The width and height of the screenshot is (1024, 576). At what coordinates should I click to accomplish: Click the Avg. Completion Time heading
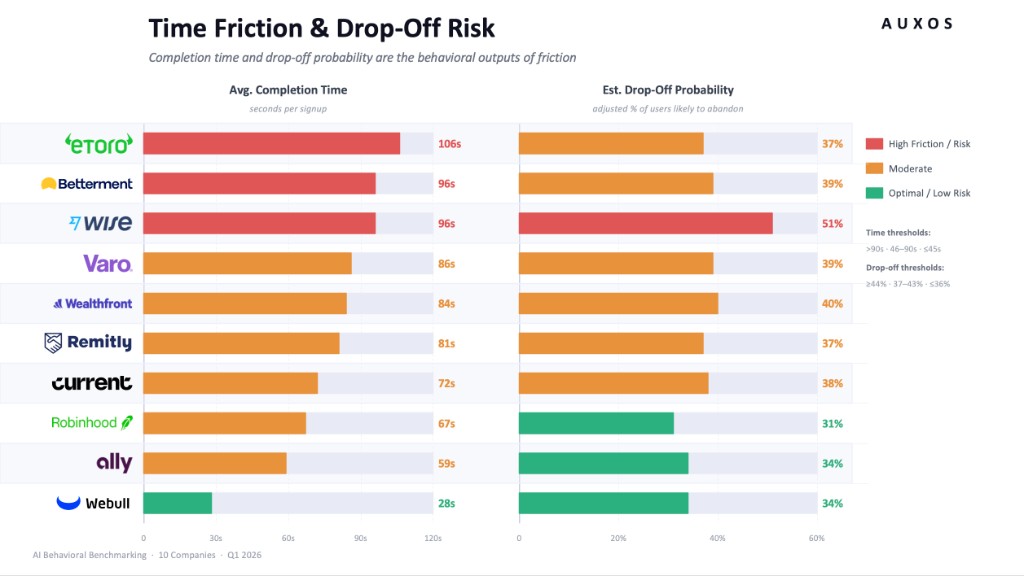click(x=288, y=90)
